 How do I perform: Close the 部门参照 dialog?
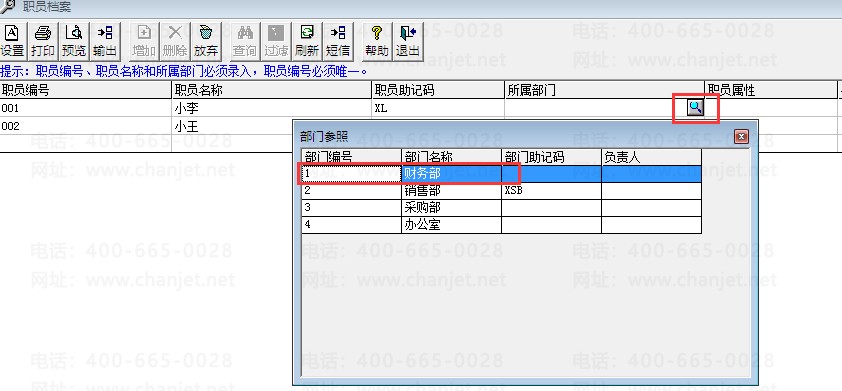click(x=742, y=136)
